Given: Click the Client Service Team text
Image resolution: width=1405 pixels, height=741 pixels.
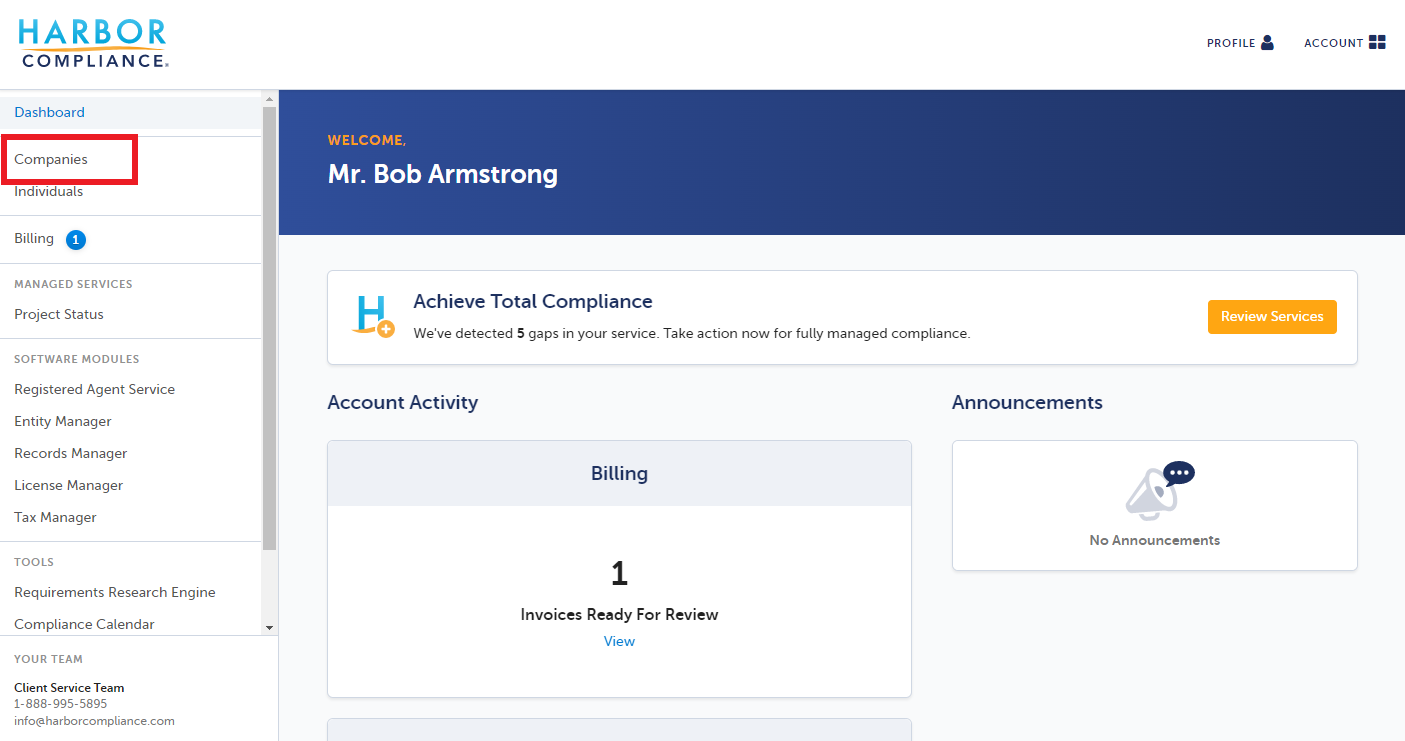Looking at the screenshot, I should pyautogui.click(x=69, y=688).
